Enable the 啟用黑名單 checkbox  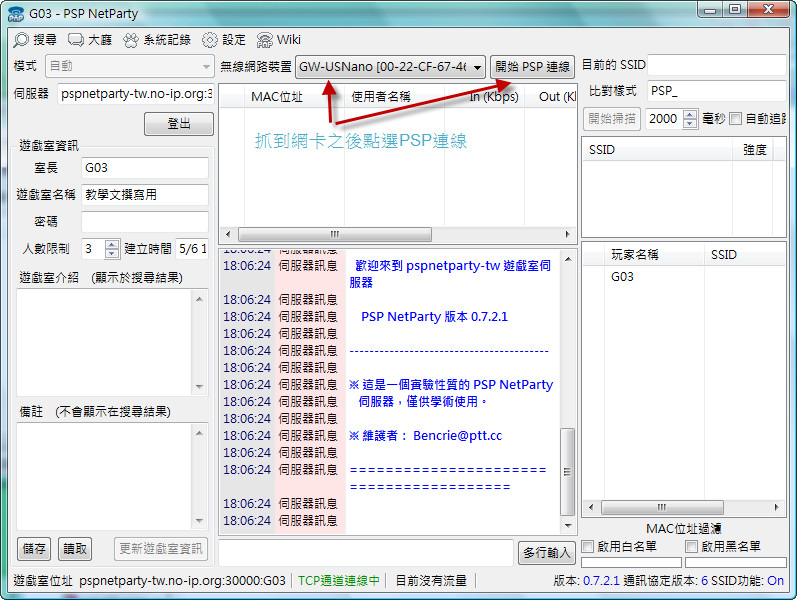point(691,547)
